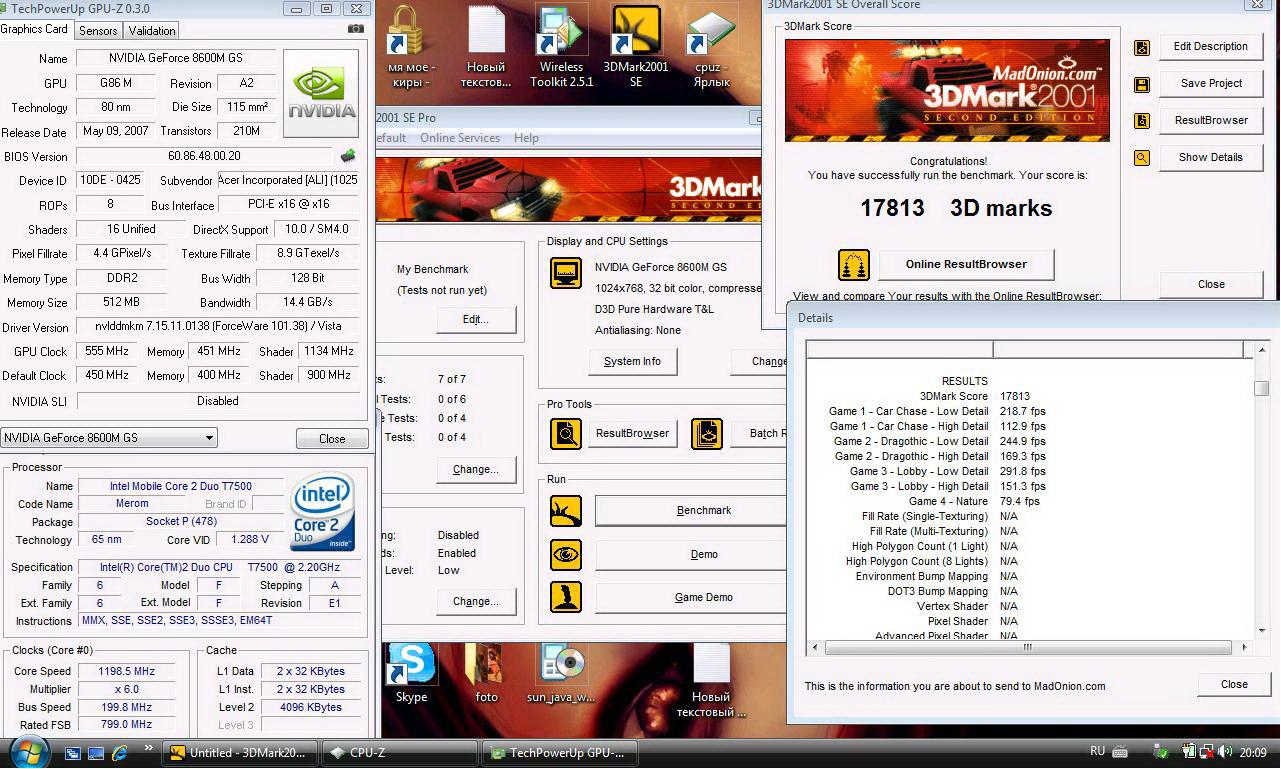The height and width of the screenshot is (769, 1281).
Task: Click the Show Details magnifier icon
Action: pos(1142,158)
